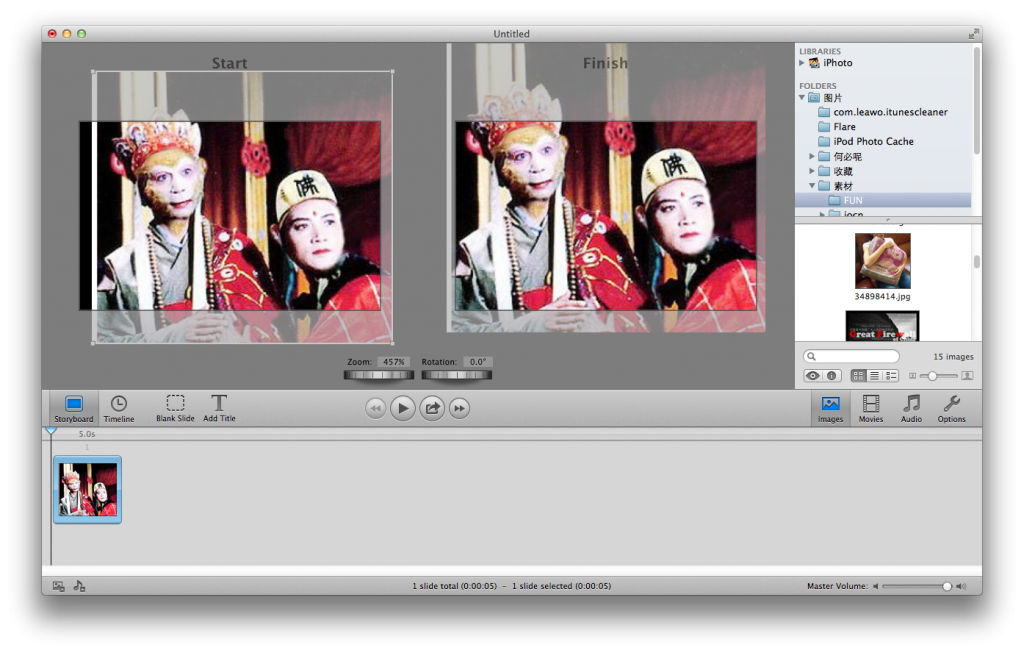The width and height of the screenshot is (1024, 652).
Task: Switch media browser to detailed list view
Action: click(891, 376)
